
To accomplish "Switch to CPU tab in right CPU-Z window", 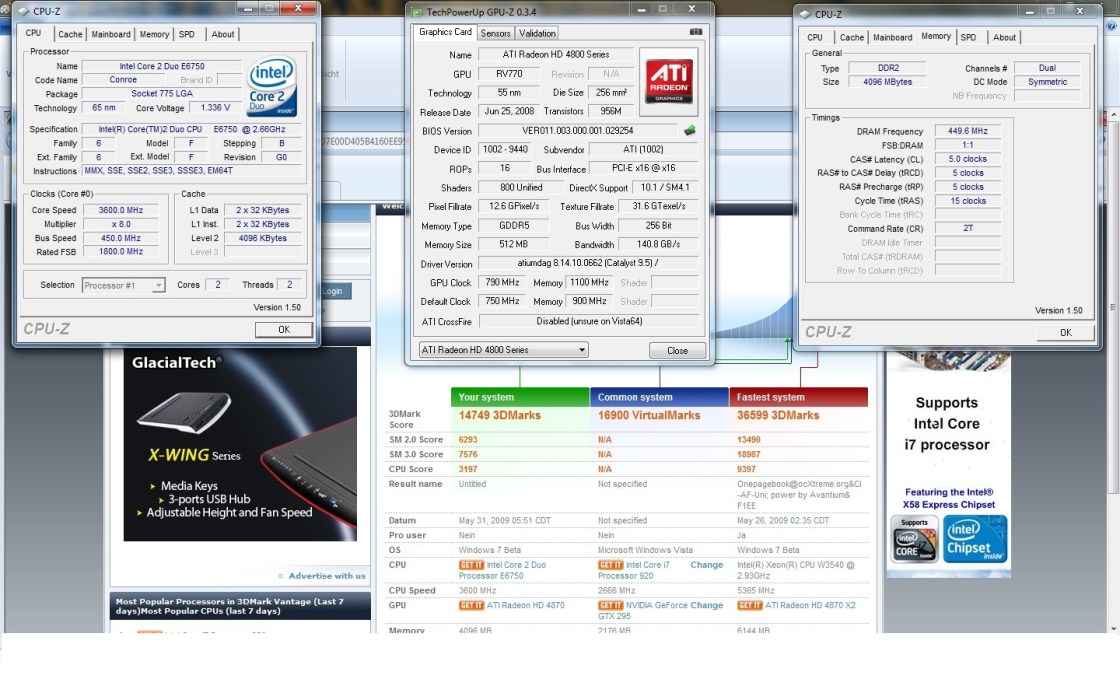I will [815, 37].
